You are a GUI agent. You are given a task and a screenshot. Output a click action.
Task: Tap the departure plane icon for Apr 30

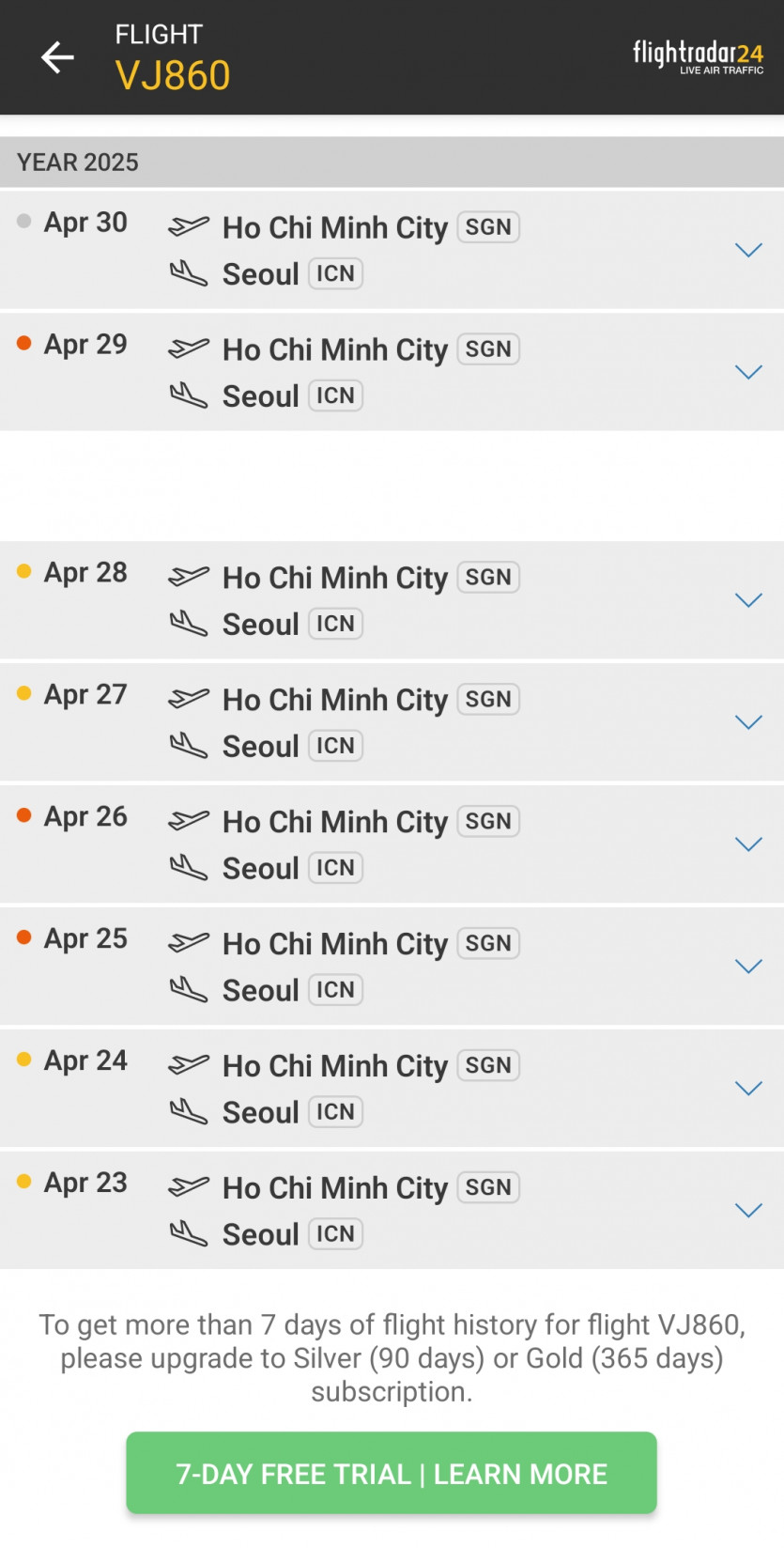[x=188, y=226]
